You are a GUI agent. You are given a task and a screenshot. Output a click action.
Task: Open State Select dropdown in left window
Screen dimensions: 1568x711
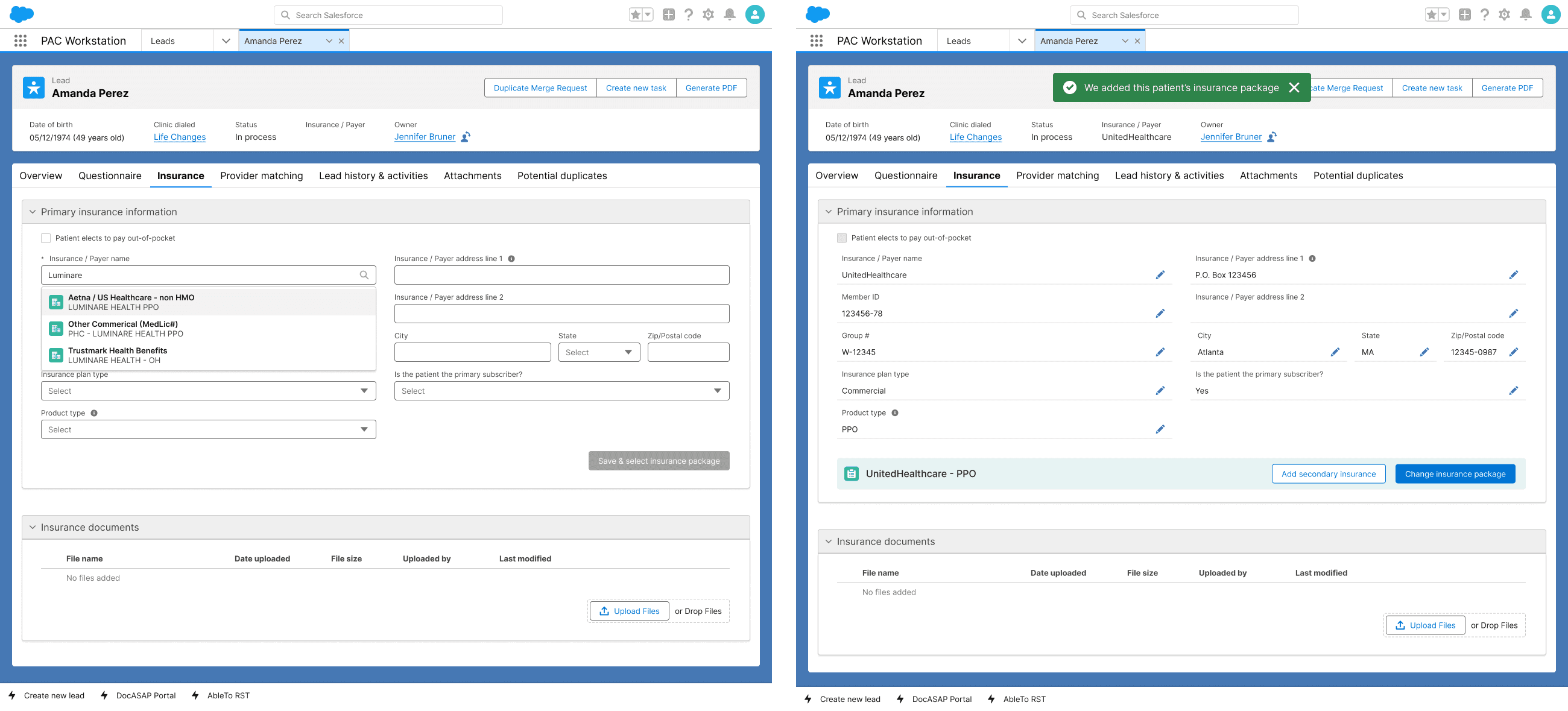[599, 352]
